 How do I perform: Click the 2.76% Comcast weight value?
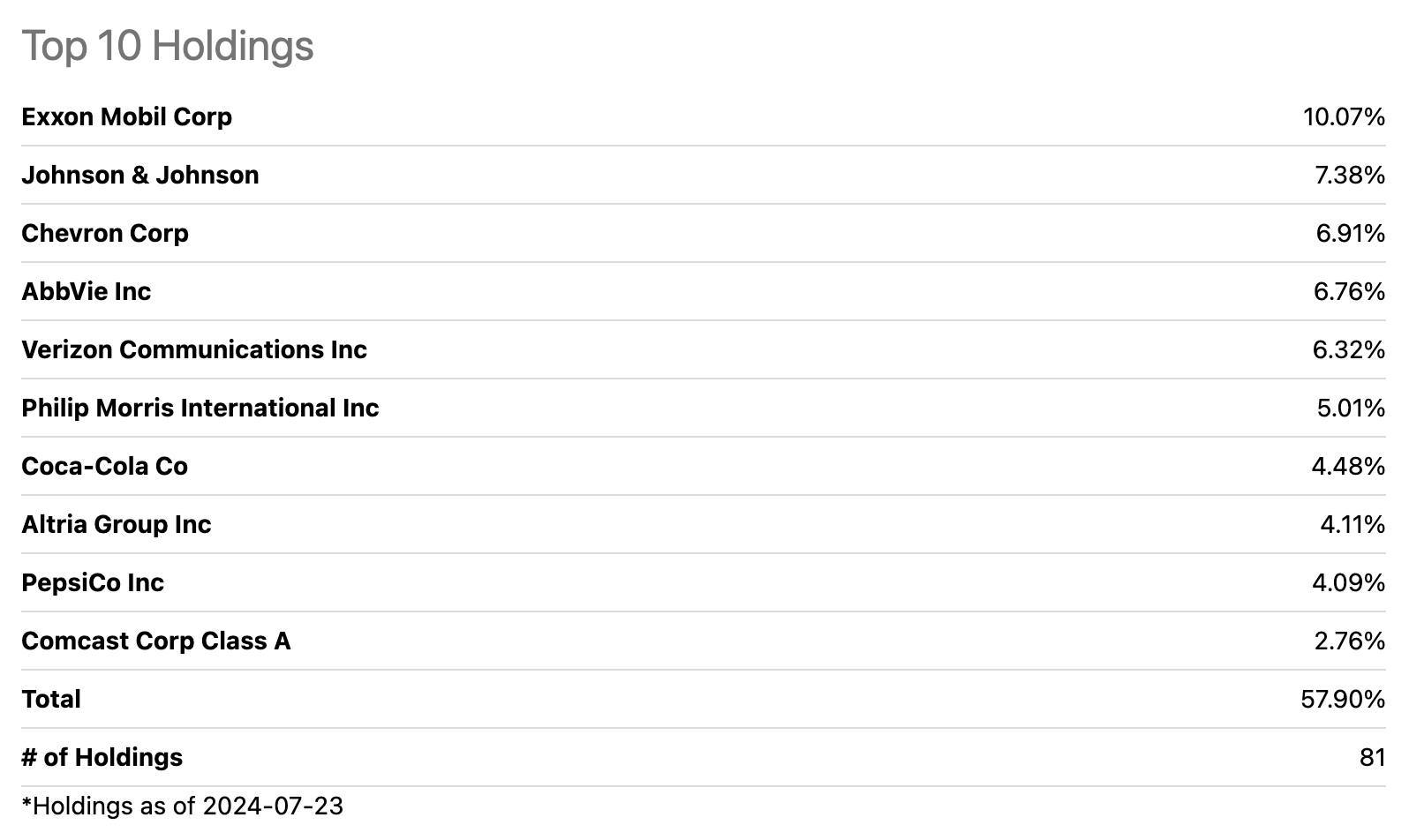point(1349,641)
